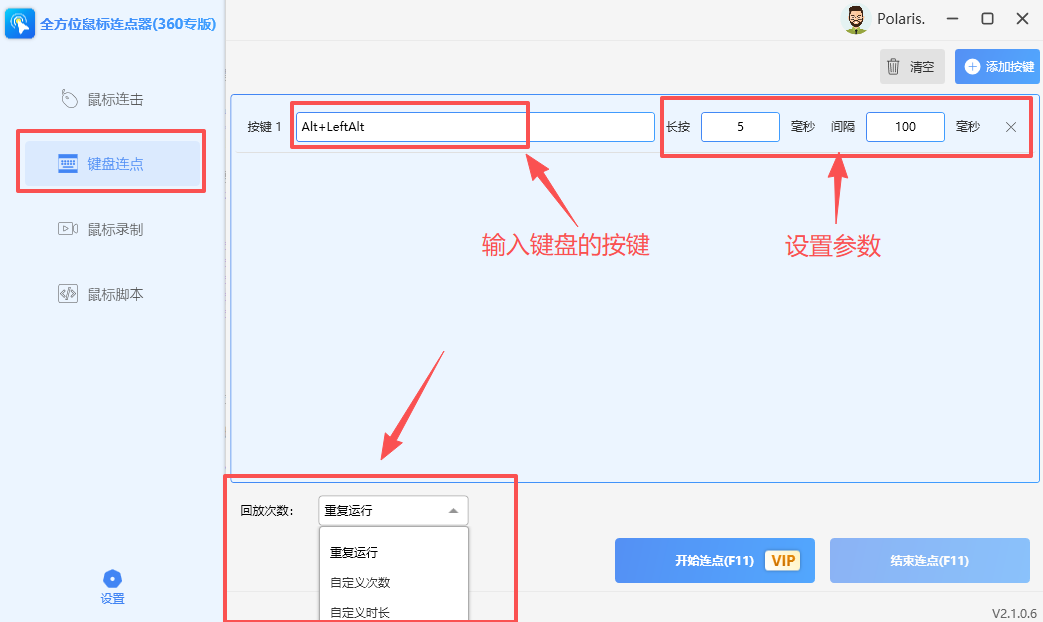This screenshot has height=622, width=1043.
Task: Remove 按键1 using the X icon
Action: (1012, 127)
